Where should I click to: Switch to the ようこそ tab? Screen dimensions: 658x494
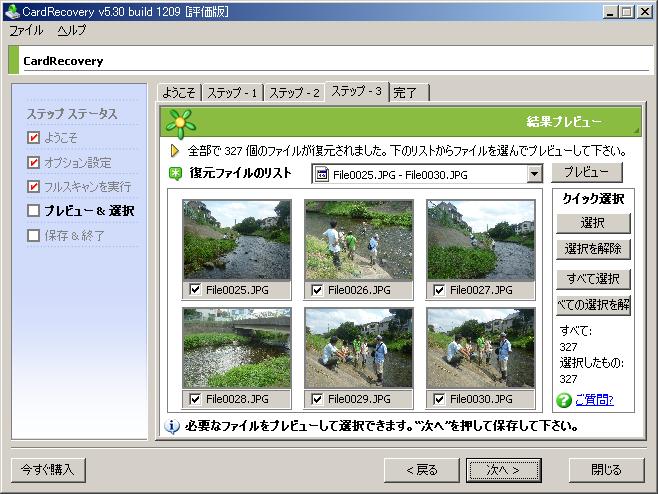coord(179,92)
